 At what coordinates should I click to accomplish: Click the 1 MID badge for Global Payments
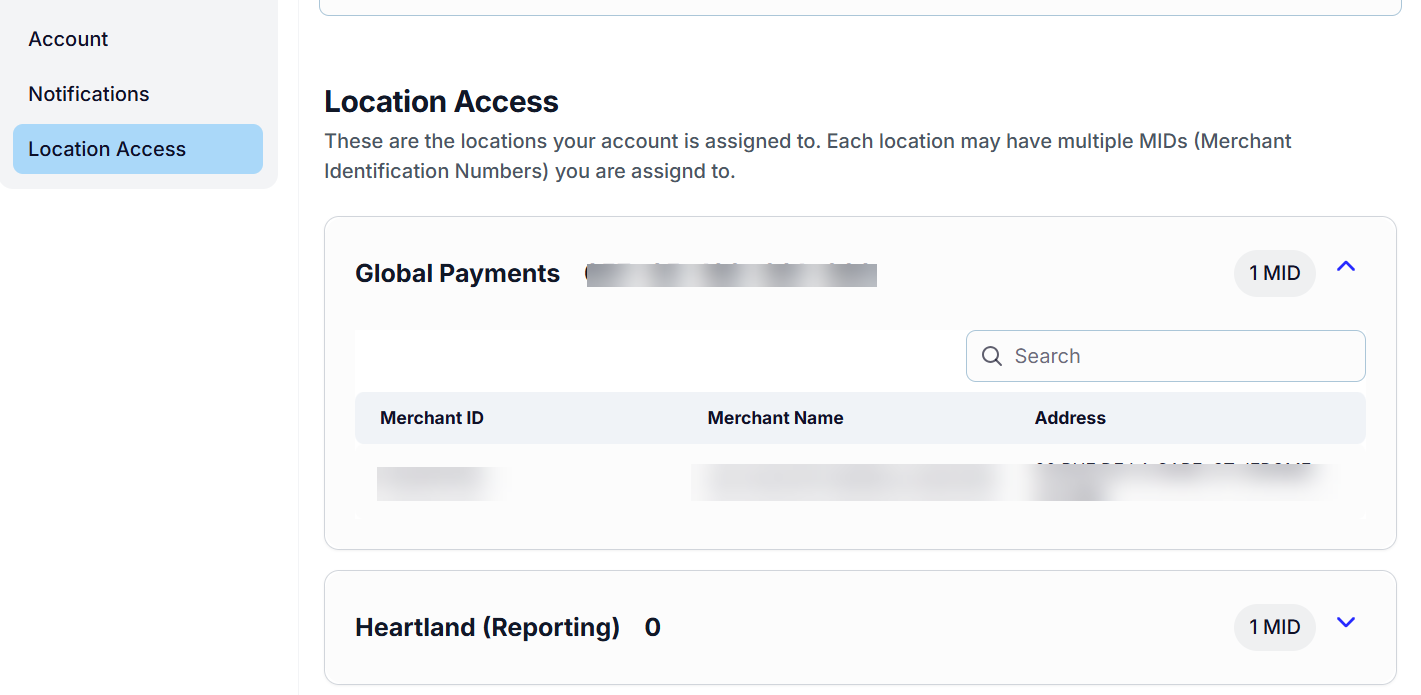[x=1274, y=273]
